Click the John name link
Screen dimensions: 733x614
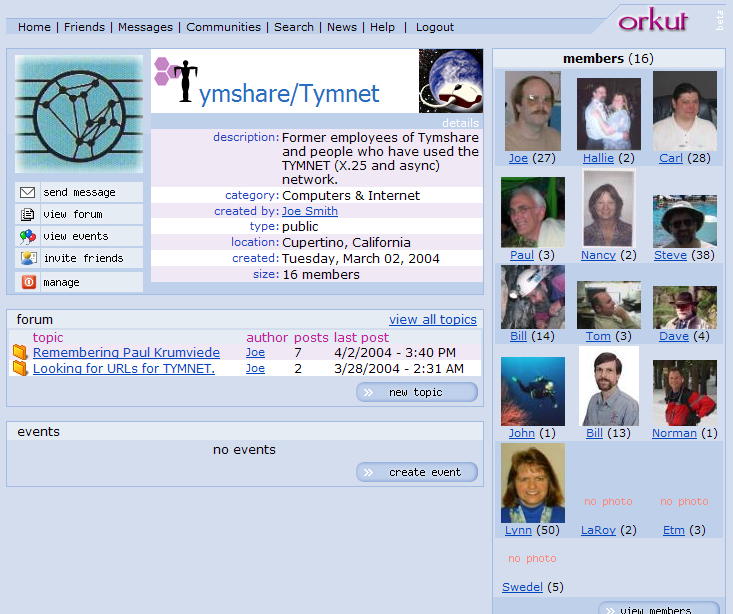click(522, 433)
